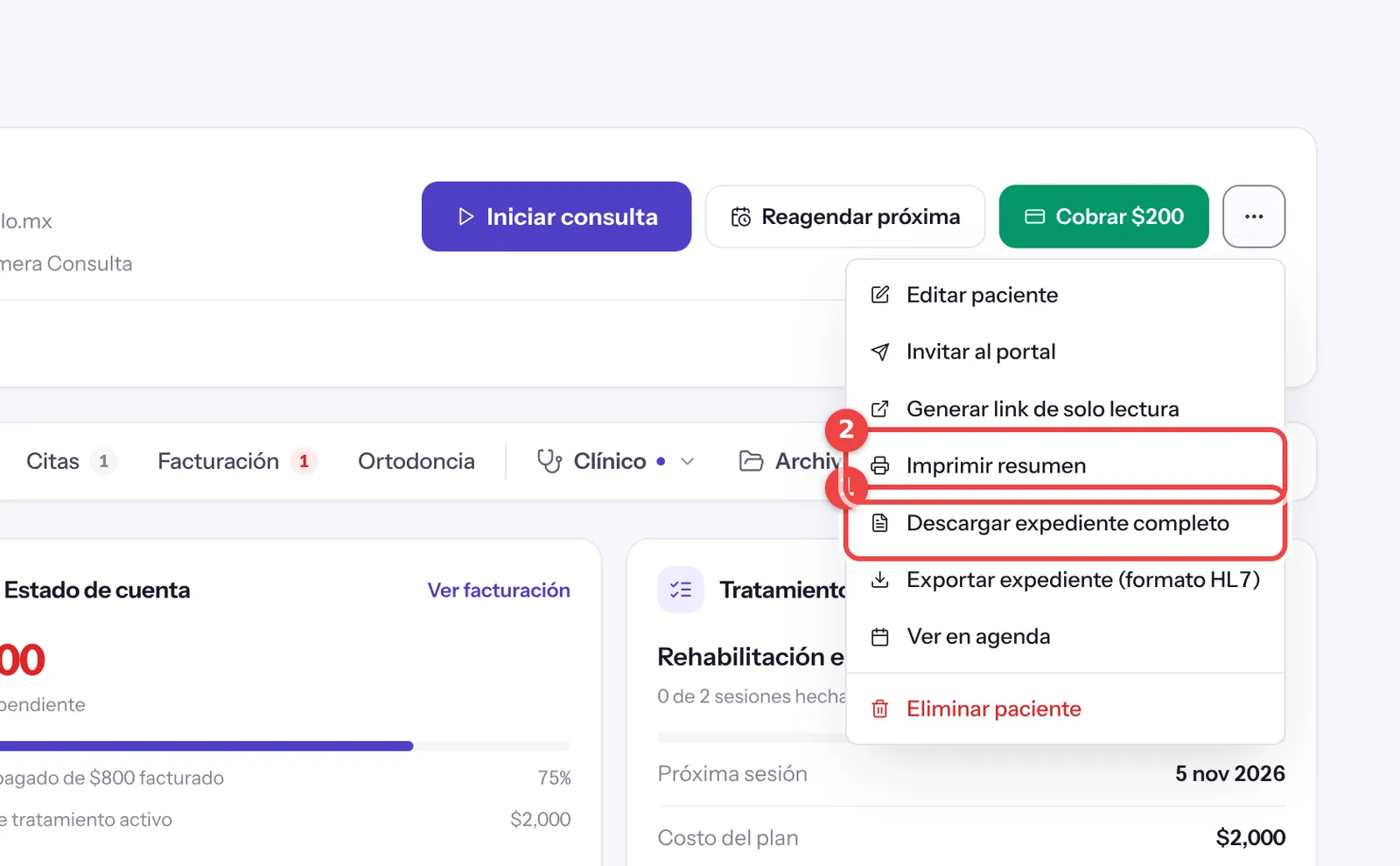Click the Próxima sesión label

point(732,774)
